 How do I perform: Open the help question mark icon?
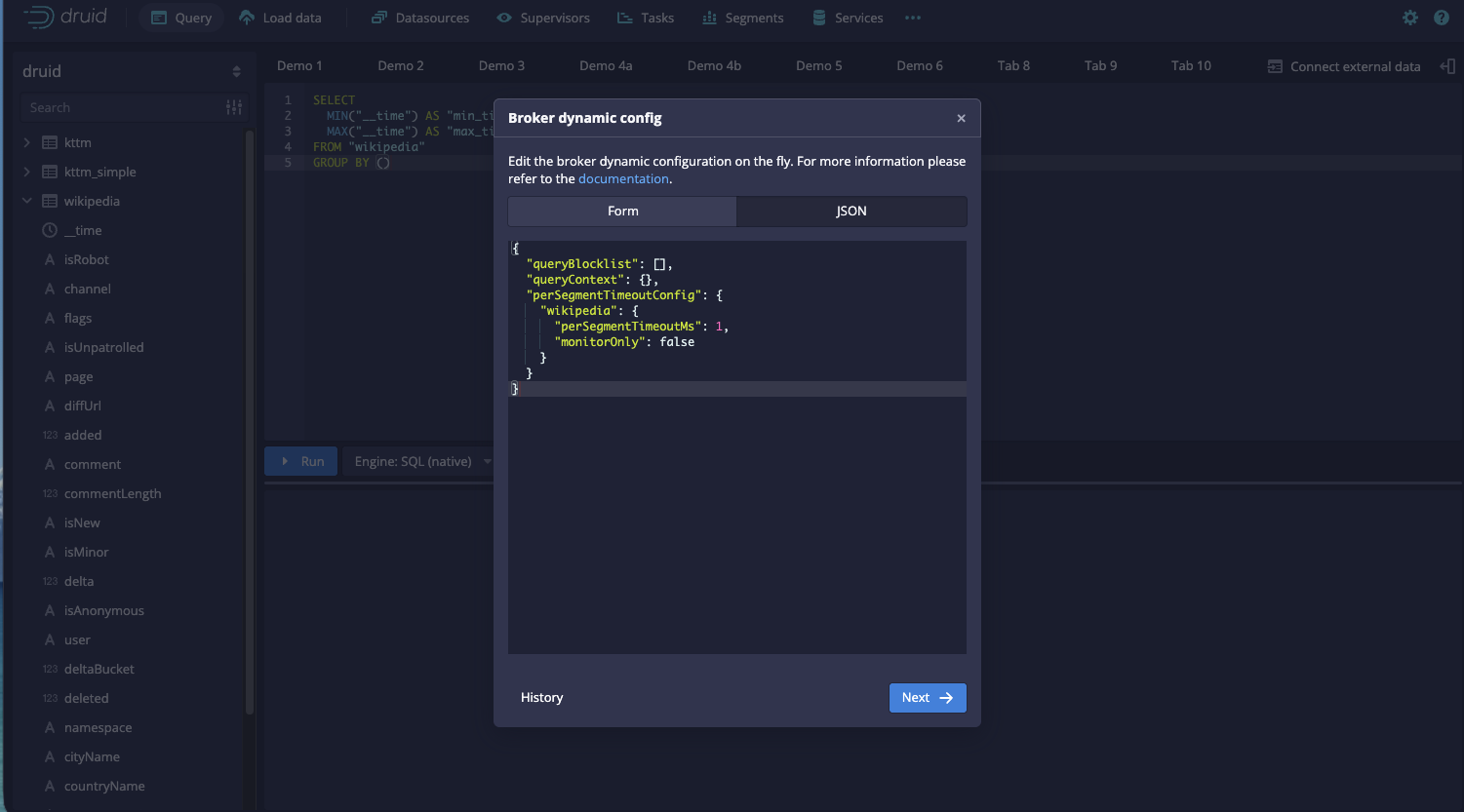coord(1442,18)
